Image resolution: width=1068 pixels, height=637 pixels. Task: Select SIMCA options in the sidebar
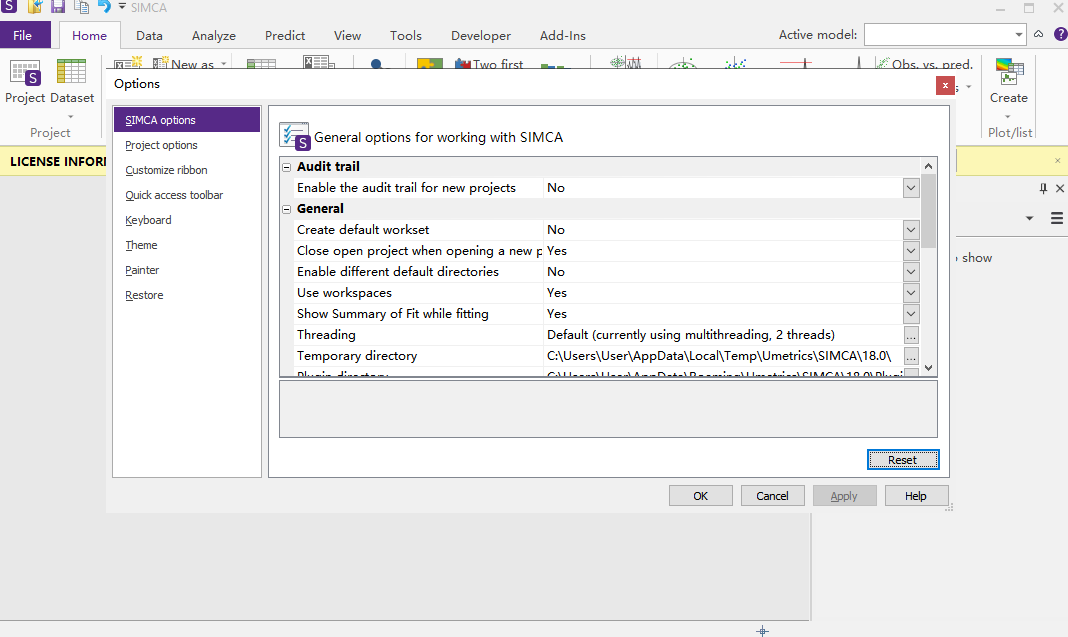tap(187, 120)
